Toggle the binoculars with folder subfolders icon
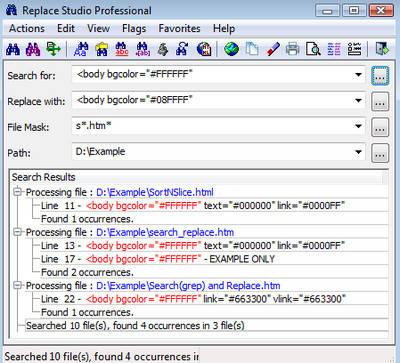 tap(102, 50)
